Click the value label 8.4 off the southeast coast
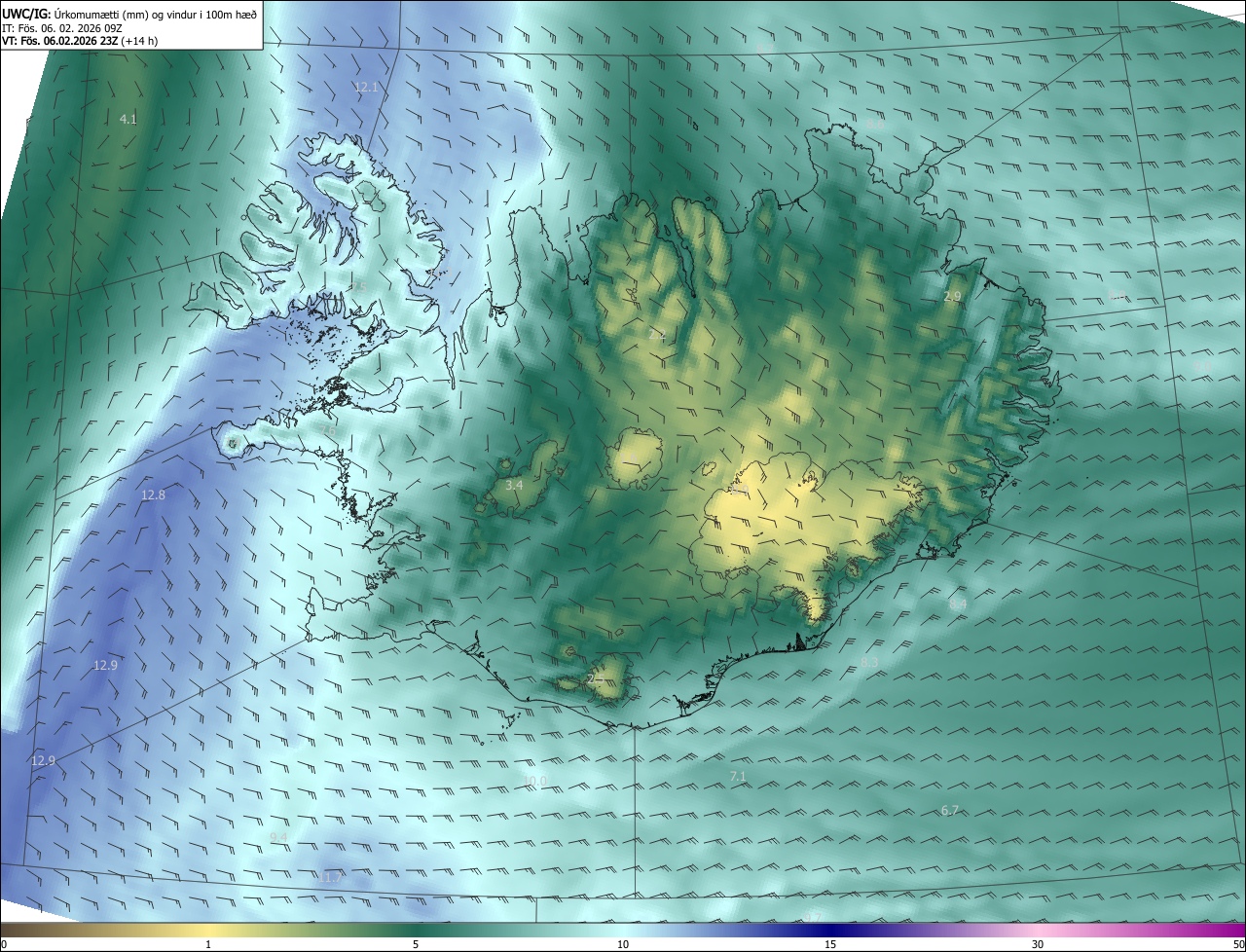 958,604
